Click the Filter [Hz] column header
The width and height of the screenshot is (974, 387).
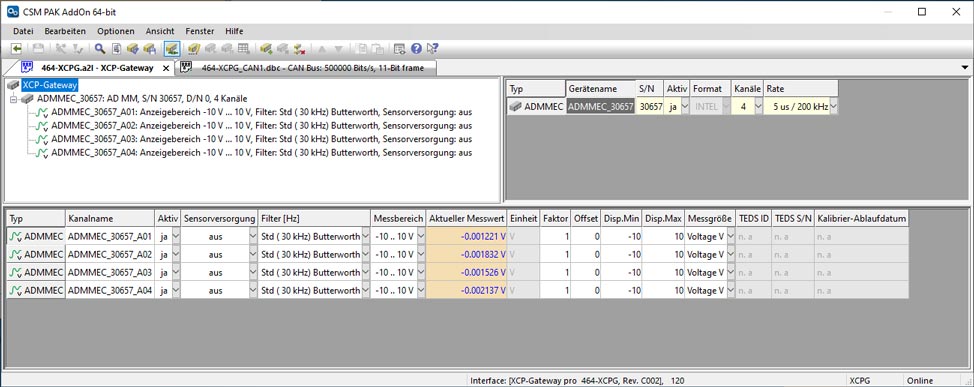point(314,219)
